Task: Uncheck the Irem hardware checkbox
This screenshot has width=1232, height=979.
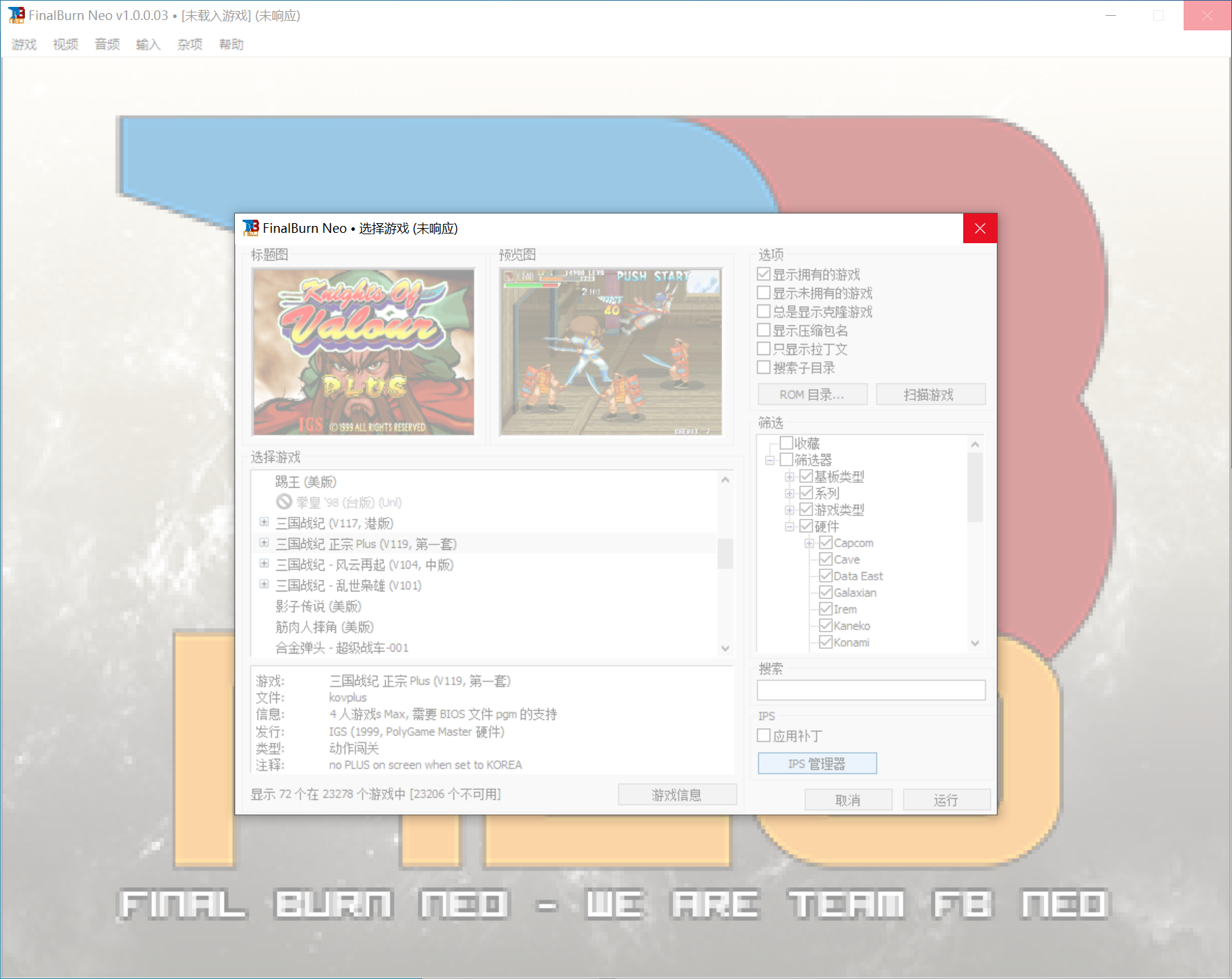Action: click(x=826, y=609)
